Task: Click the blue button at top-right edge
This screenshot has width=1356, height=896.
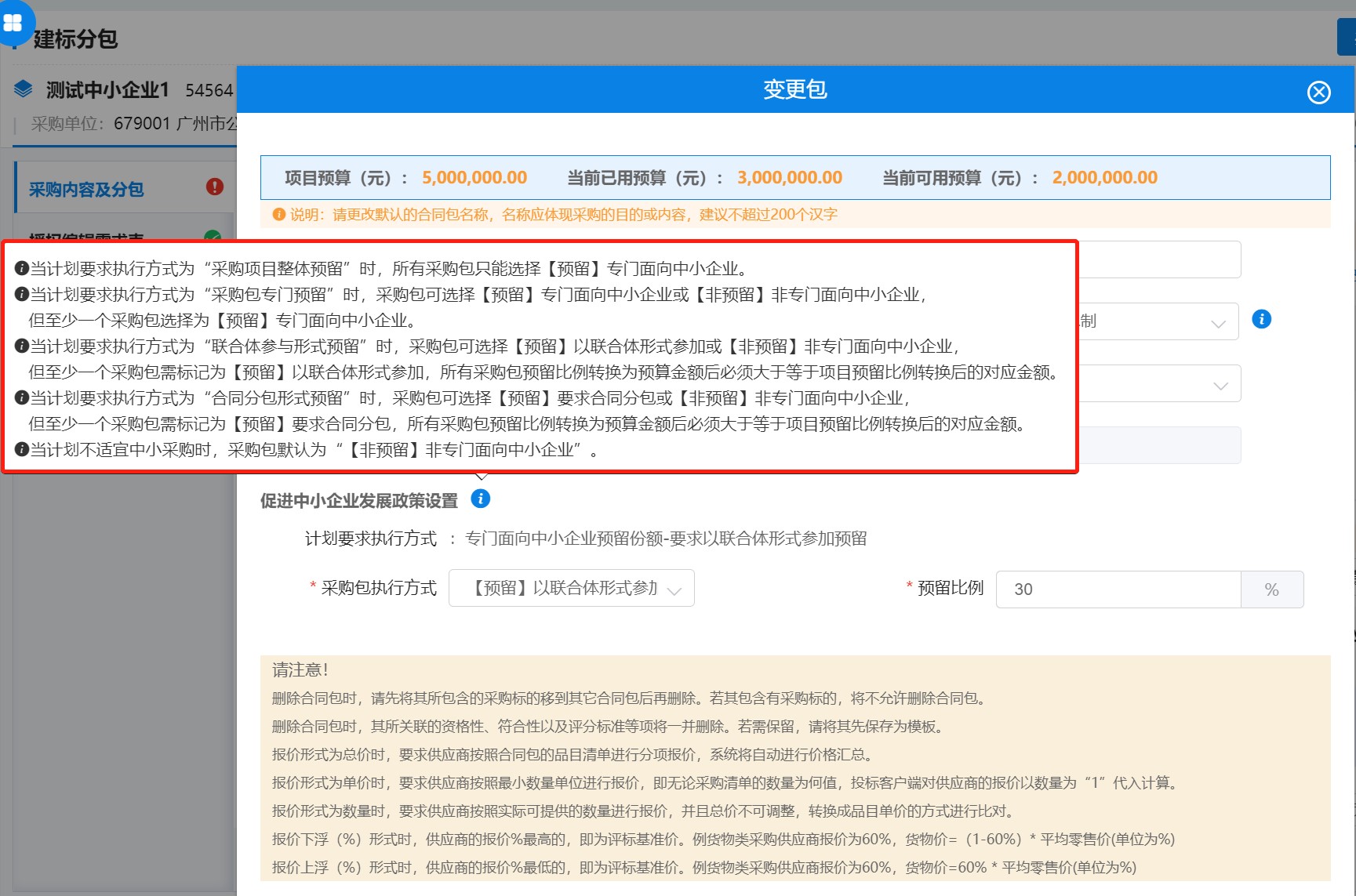Action: click(1346, 37)
